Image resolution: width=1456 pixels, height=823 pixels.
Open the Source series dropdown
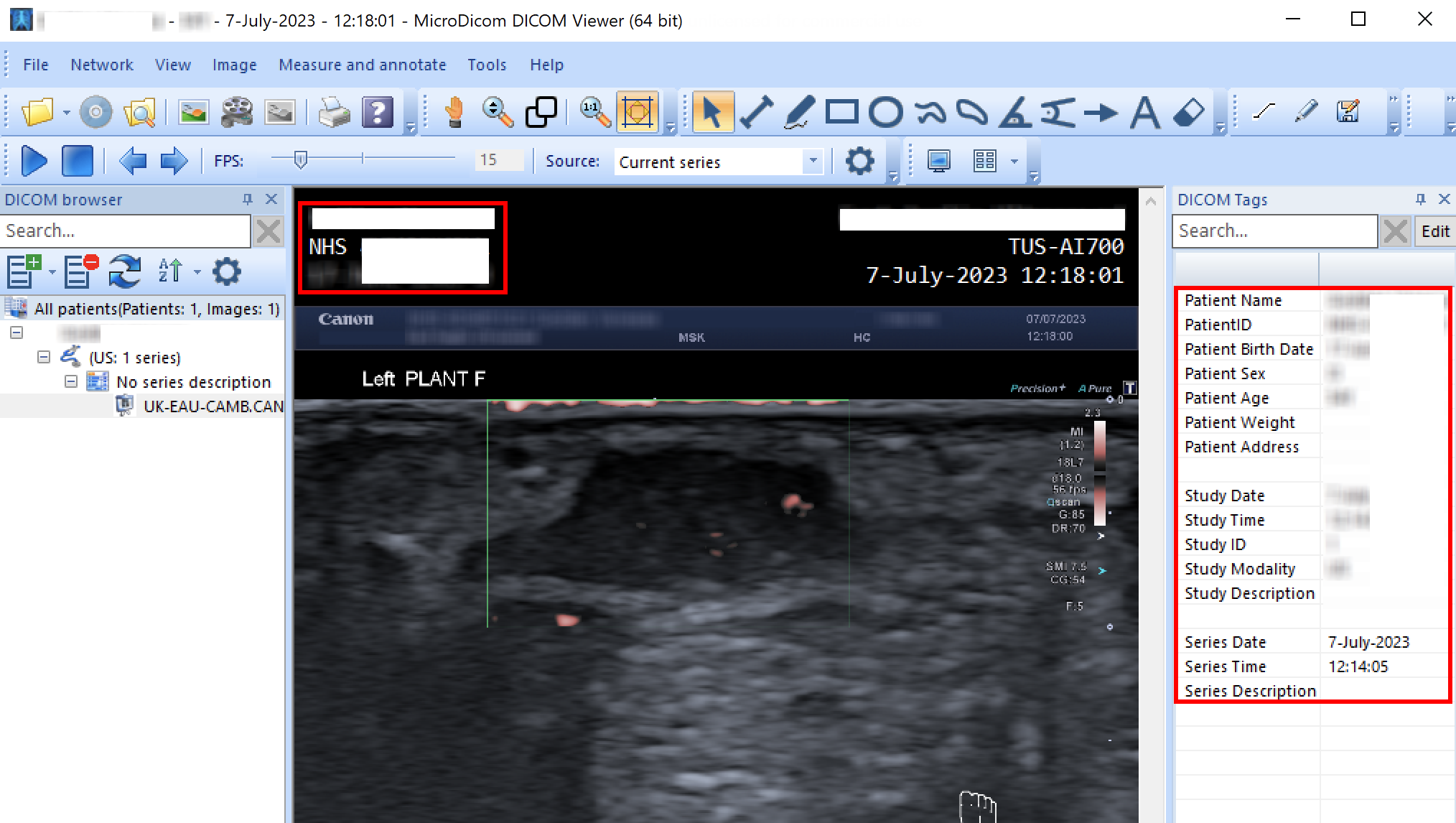coord(813,161)
